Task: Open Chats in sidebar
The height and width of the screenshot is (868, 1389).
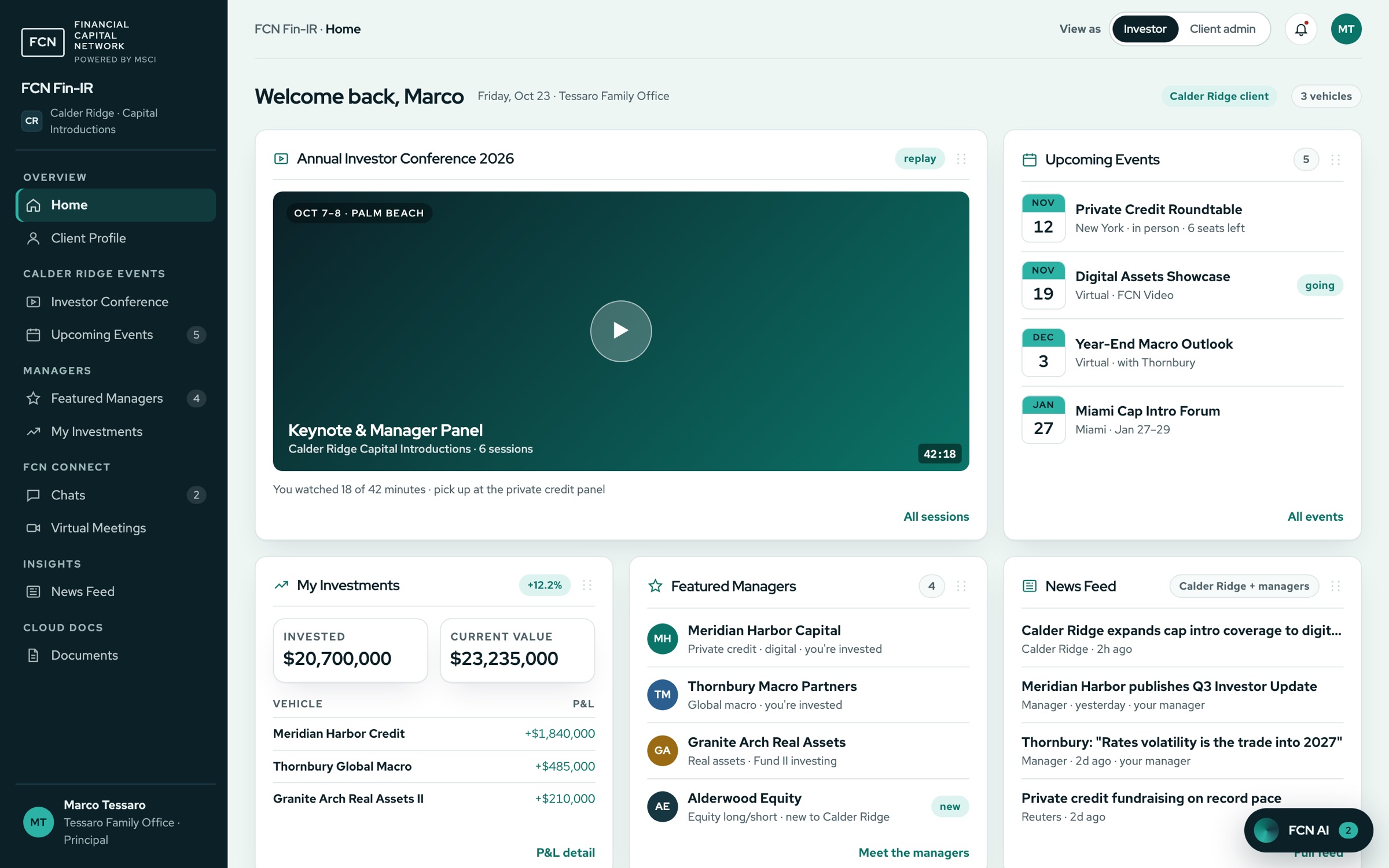Action: coord(116,495)
